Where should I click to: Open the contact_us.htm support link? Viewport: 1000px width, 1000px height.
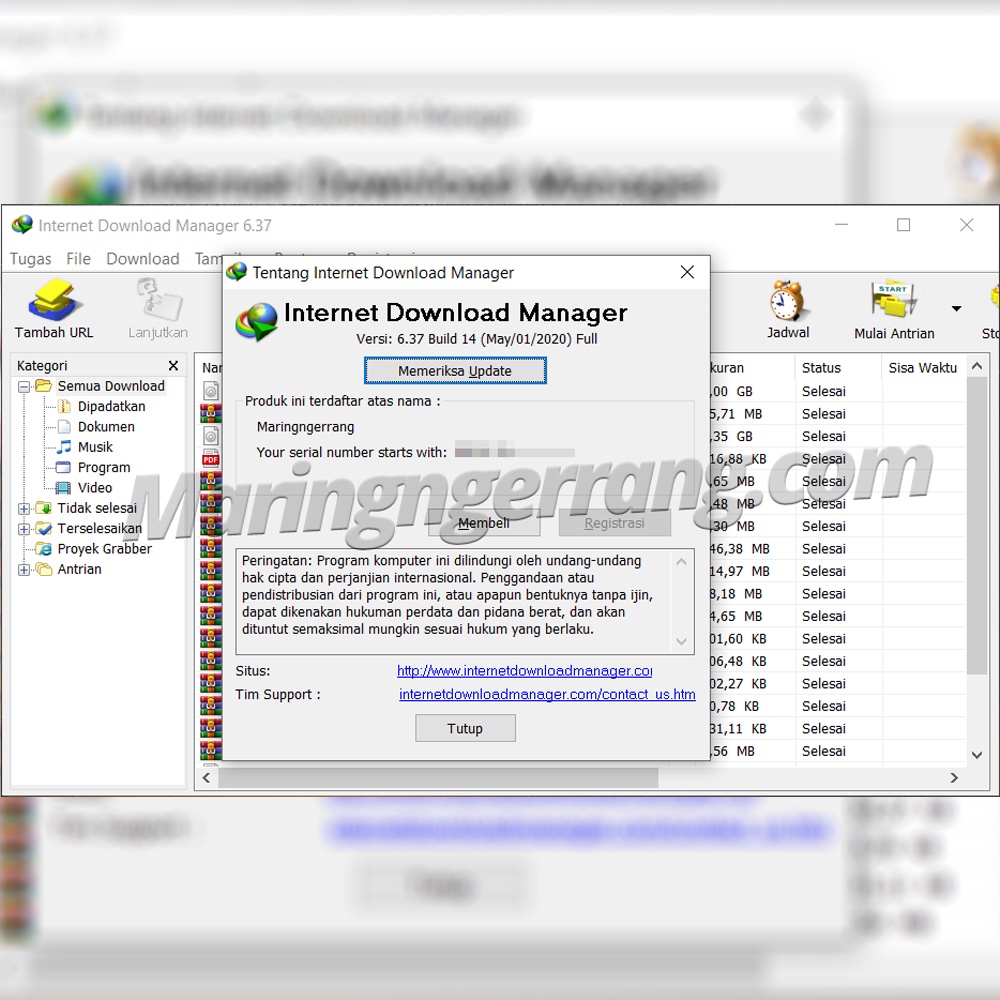(x=547, y=694)
